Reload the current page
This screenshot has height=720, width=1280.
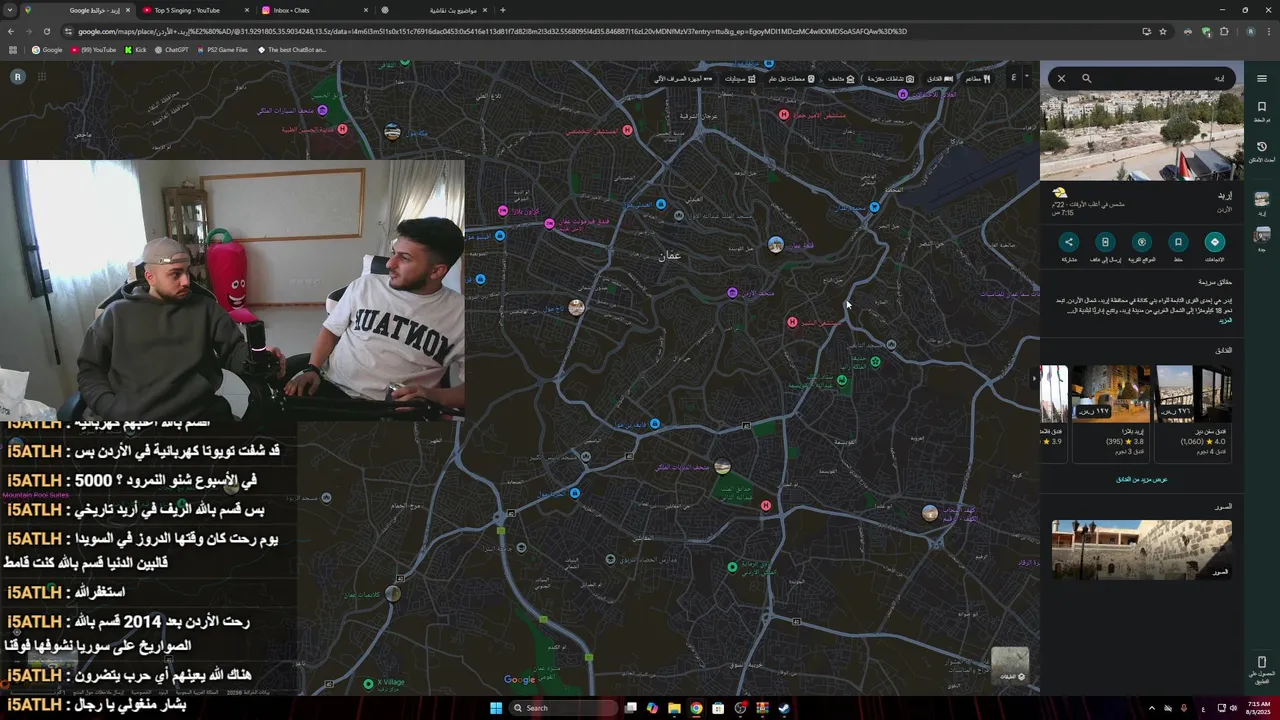46,31
